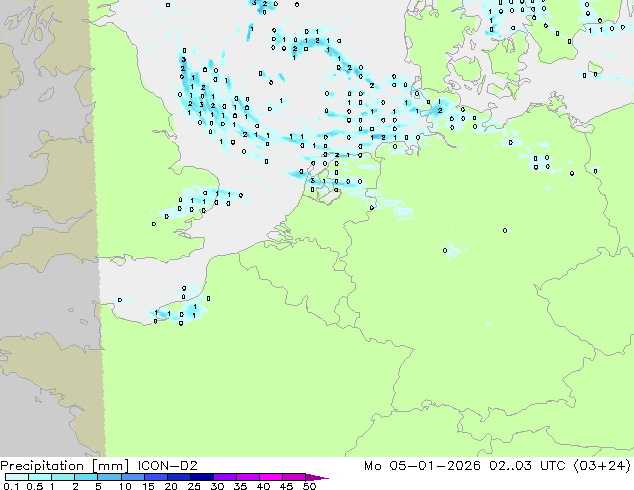Click the "Mo 05-01-2026" date text

click(x=422, y=466)
